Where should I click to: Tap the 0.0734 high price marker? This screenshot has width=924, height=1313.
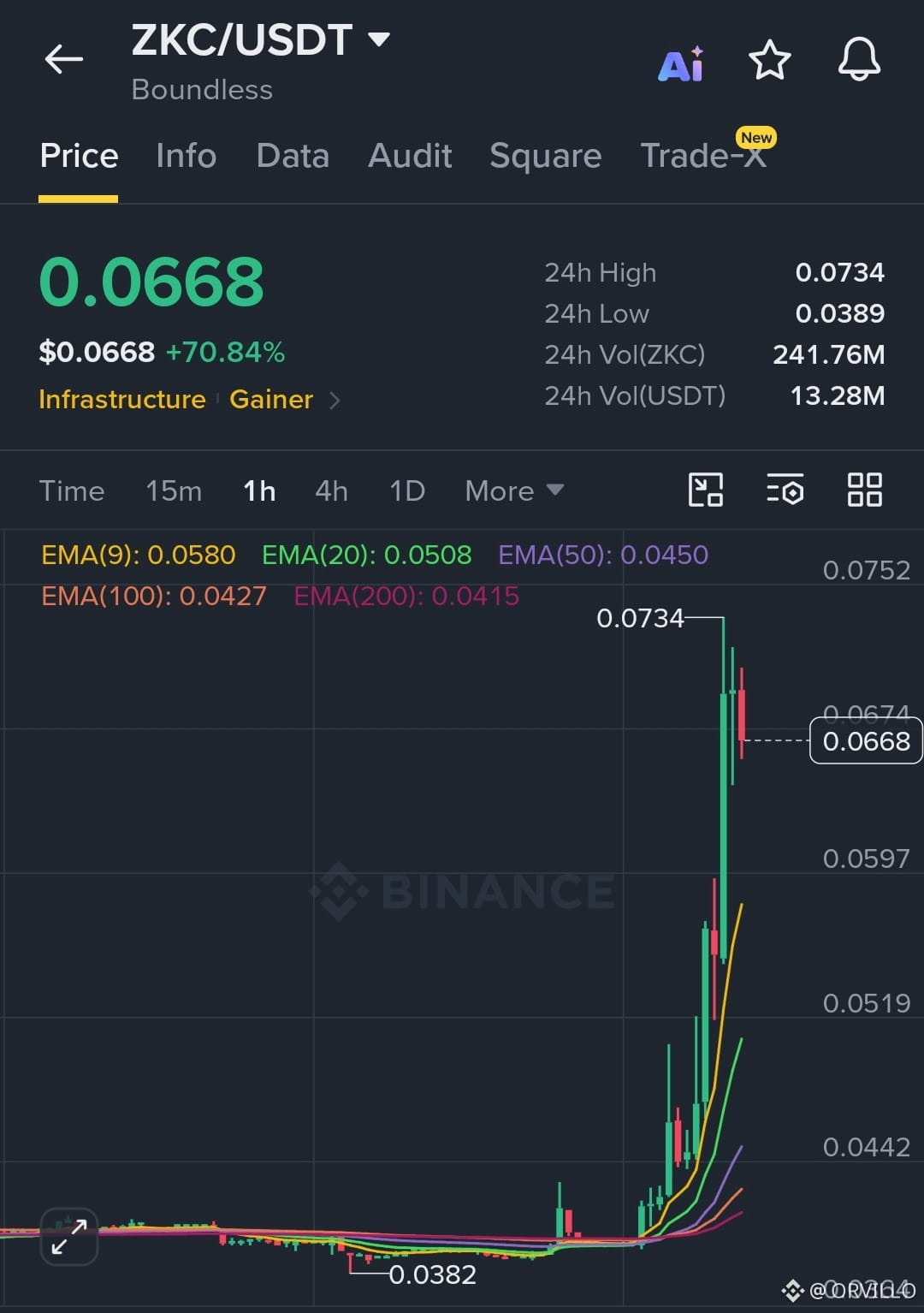(640, 617)
